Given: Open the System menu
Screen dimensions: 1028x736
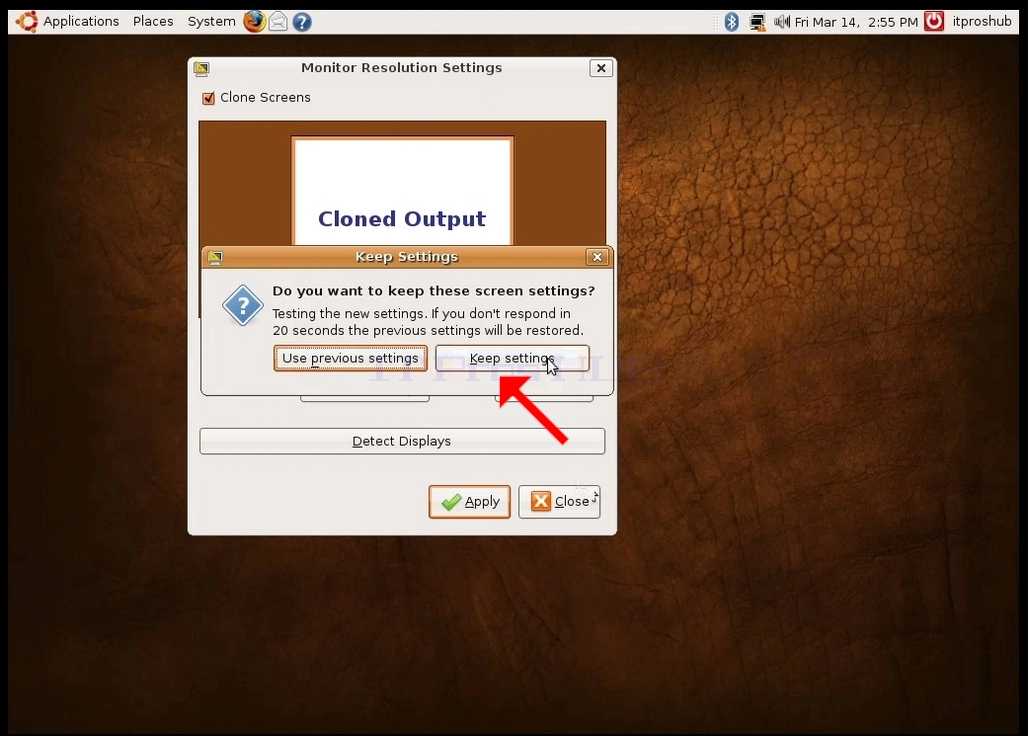Looking at the screenshot, I should [x=211, y=21].
